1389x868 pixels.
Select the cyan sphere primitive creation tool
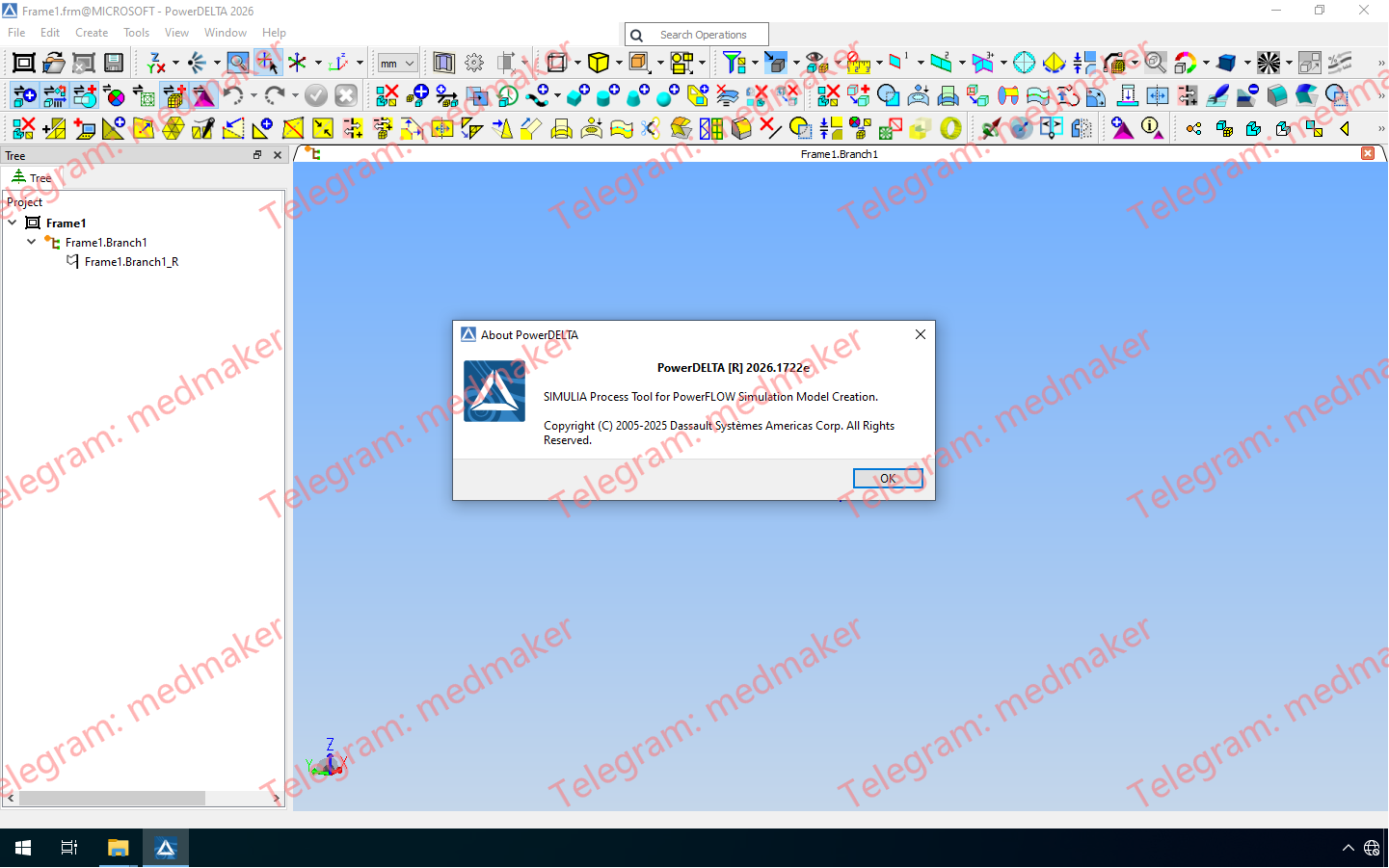coord(663,97)
